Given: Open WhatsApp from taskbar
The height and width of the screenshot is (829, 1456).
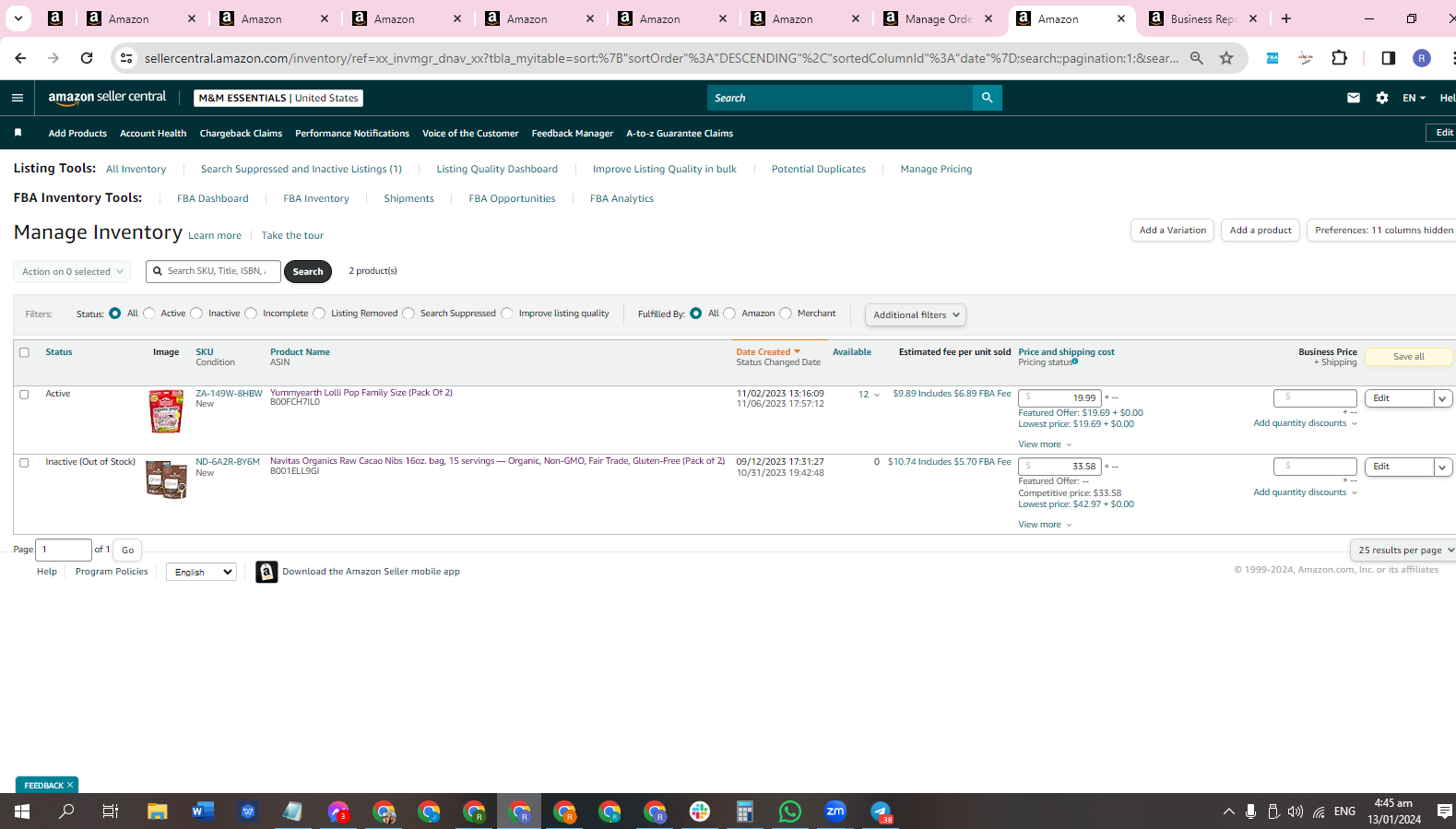Looking at the screenshot, I should [x=790, y=811].
